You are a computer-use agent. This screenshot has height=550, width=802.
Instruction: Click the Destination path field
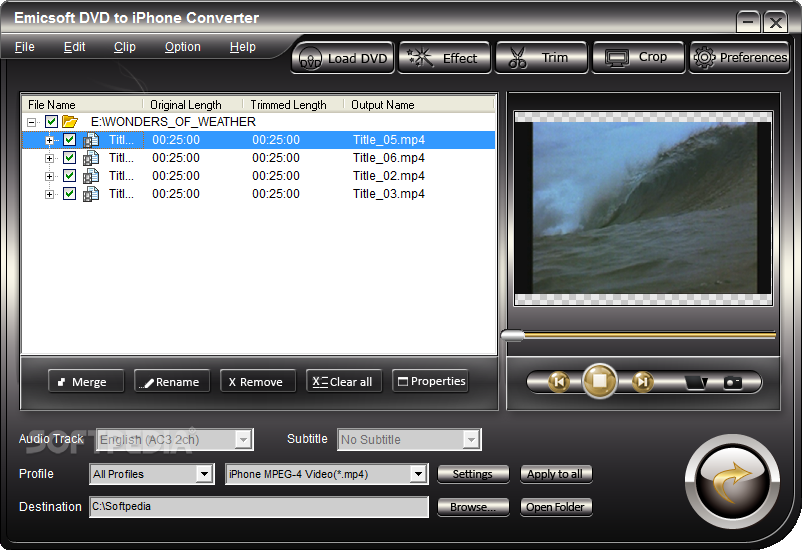(259, 507)
